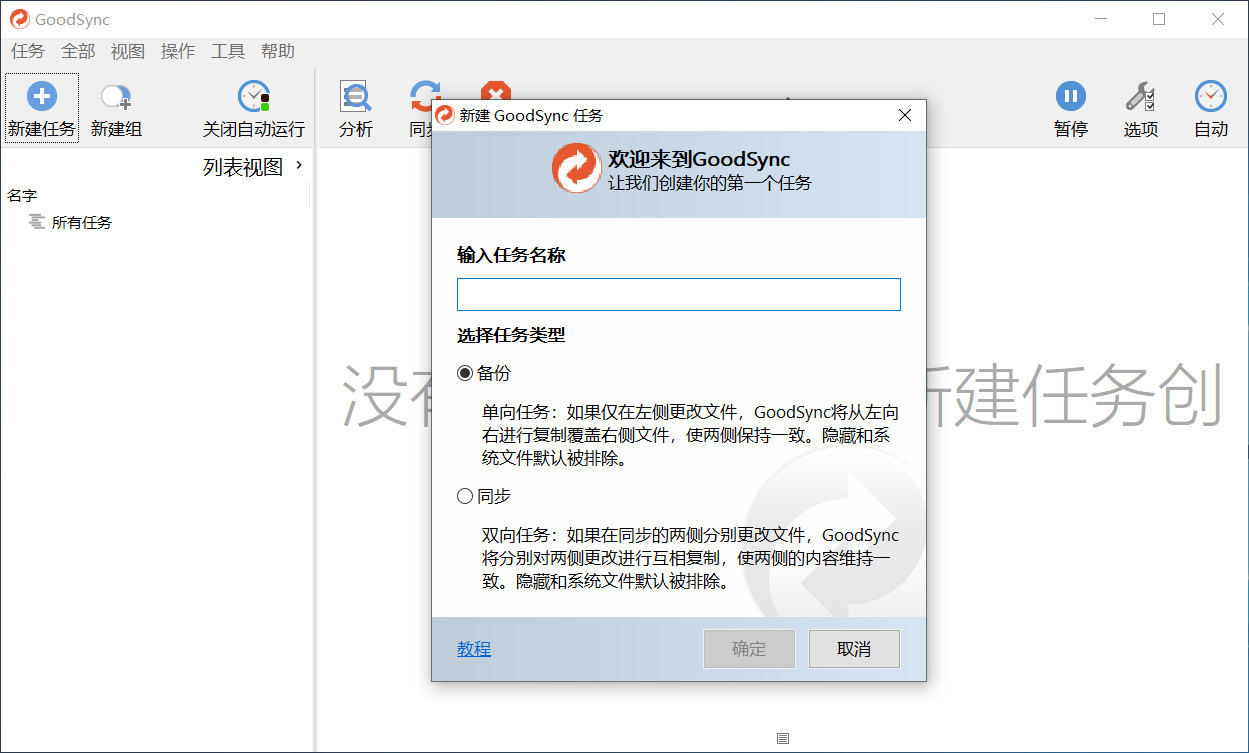The width and height of the screenshot is (1249, 753).
Task: Click the 自动 clock icon
Action: point(1211,96)
